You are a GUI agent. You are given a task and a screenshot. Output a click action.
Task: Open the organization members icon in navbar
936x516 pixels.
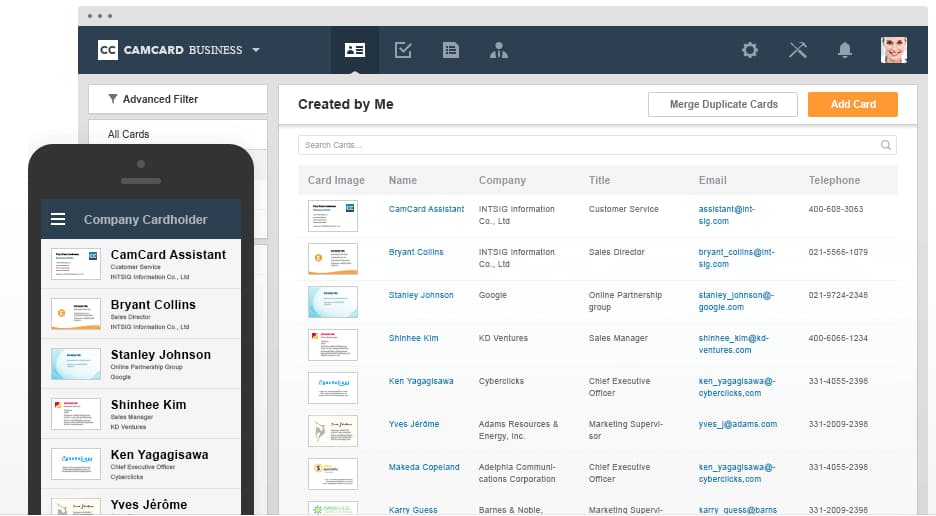(x=498, y=51)
